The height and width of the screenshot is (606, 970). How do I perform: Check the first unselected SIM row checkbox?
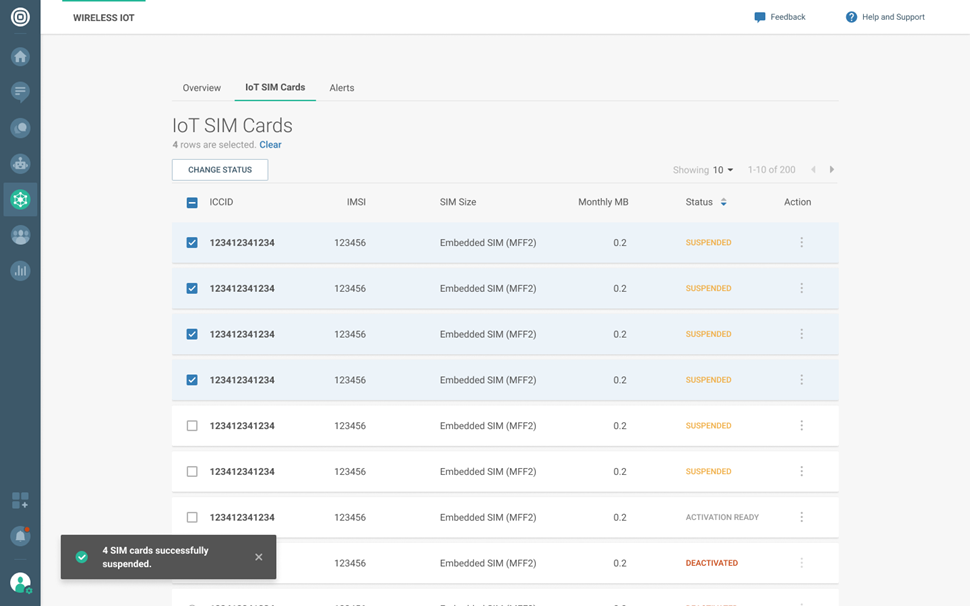point(192,426)
